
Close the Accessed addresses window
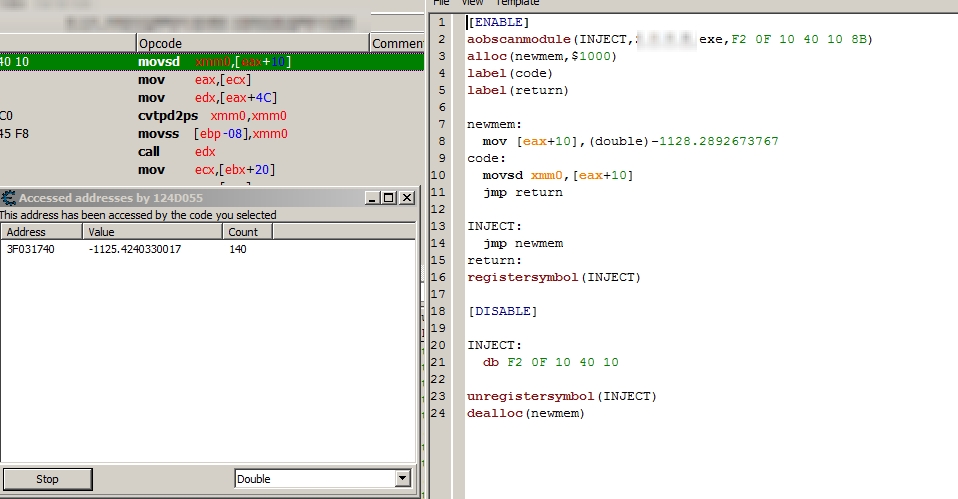tap(407, 198)
